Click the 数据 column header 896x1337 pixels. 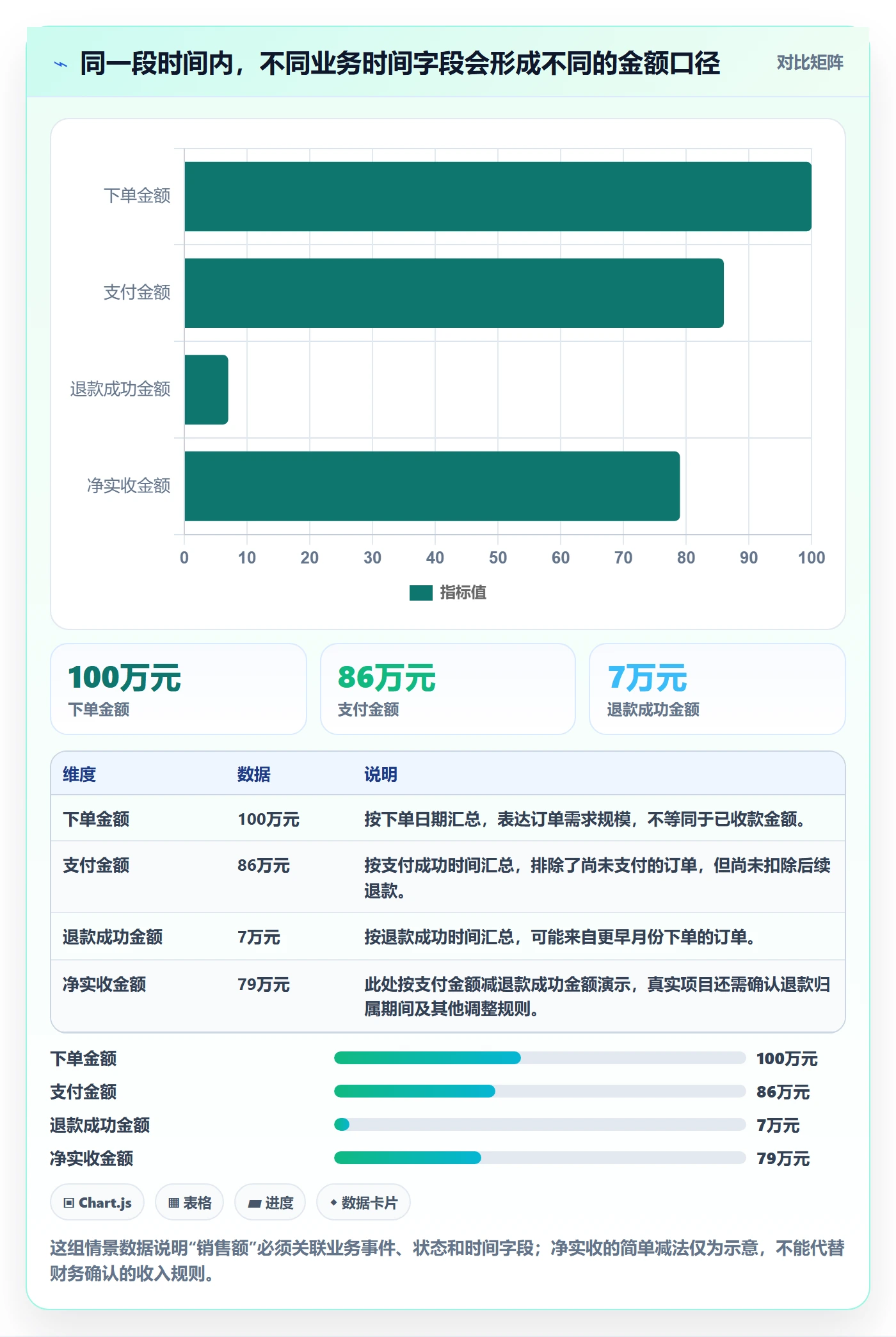[253, 774]
